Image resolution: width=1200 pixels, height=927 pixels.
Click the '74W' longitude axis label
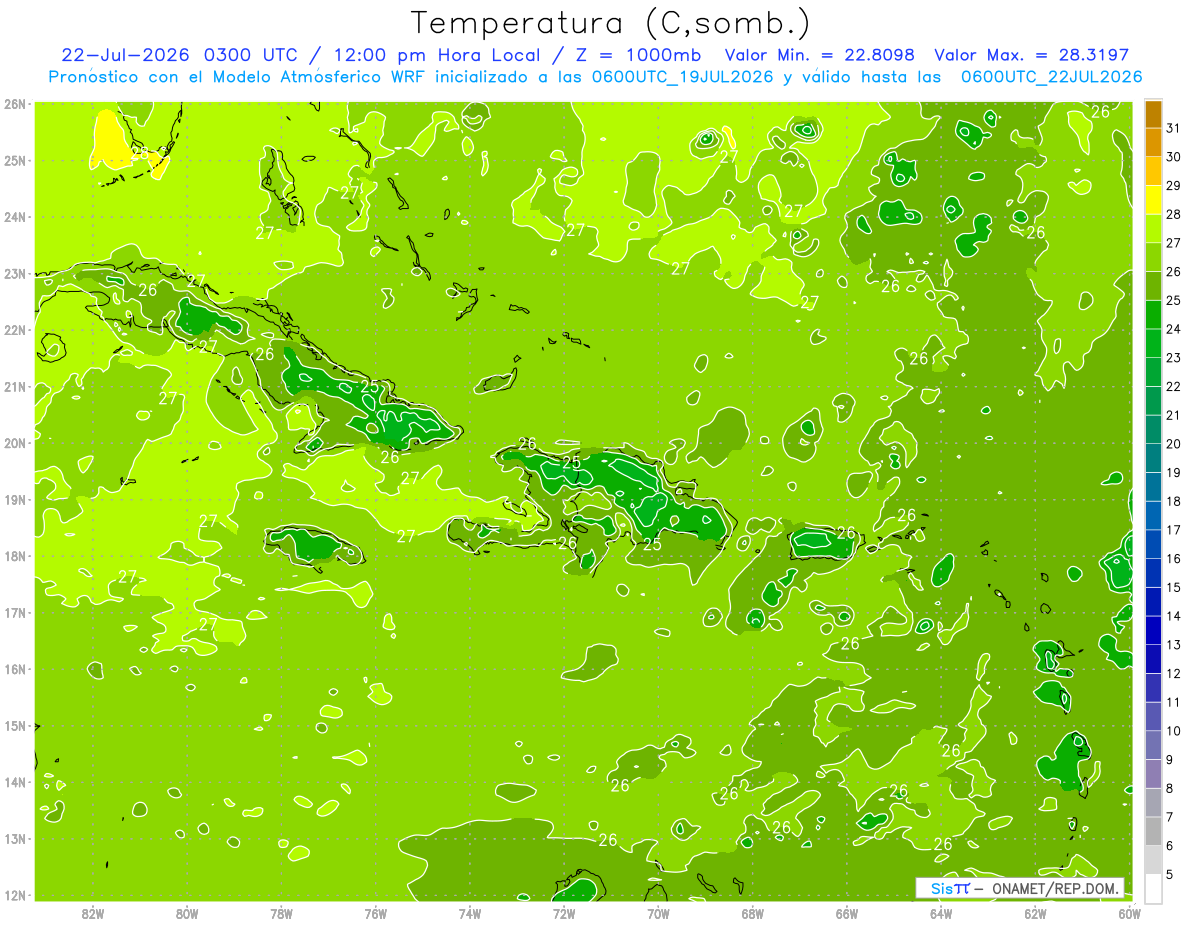pyautogui.click(x=470, y=913)
